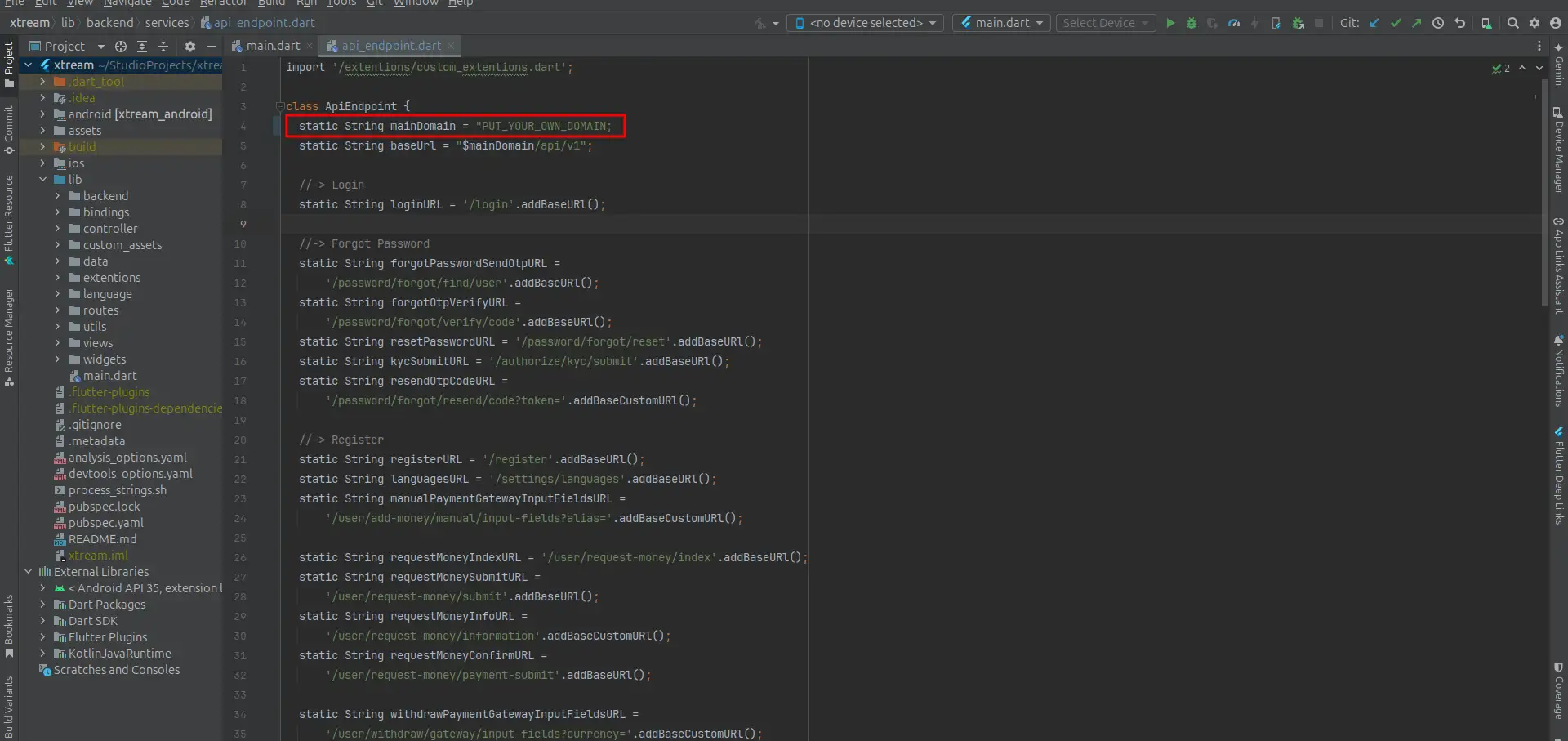The image size is (1568, 741).
Task: Click the '2' inspections indicator in the editor
Action: 1501,69
